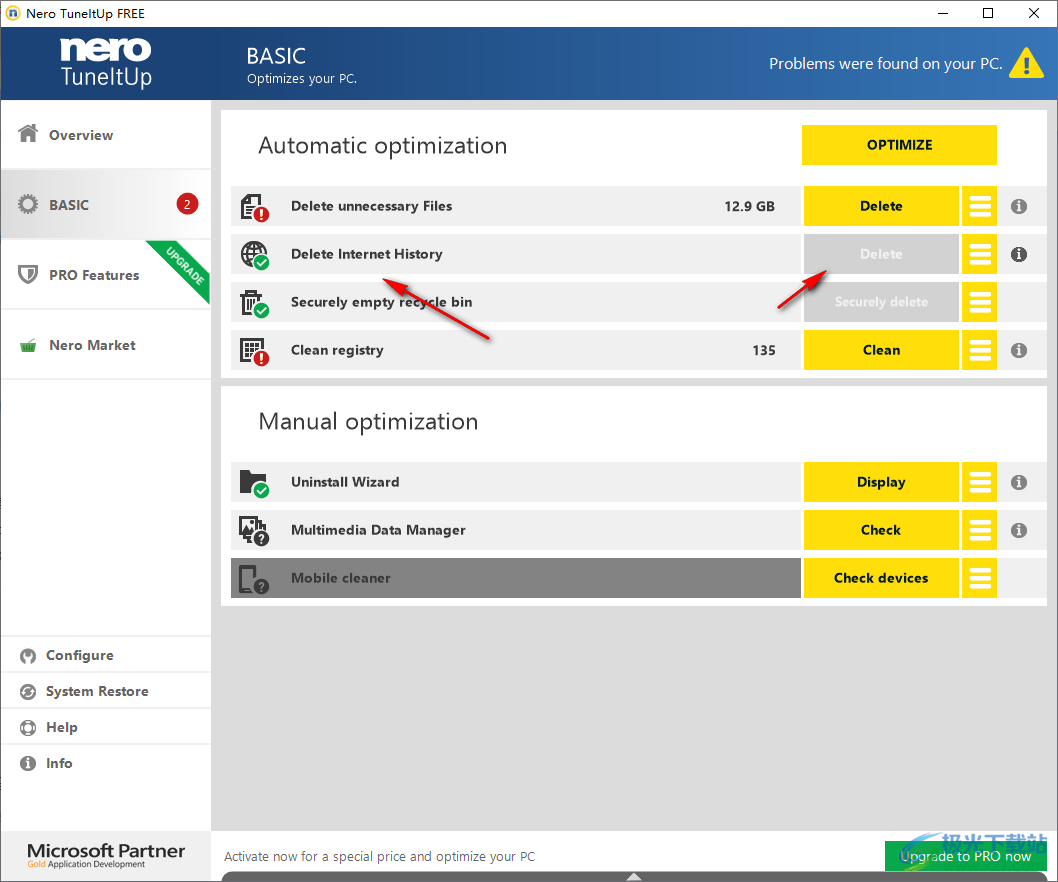Click the PRO Features shield icon

point(28,274)
